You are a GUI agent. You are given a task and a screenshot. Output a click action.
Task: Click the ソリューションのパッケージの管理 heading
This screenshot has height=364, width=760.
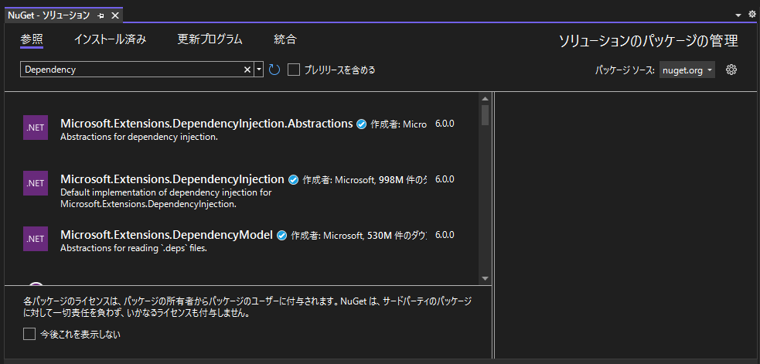click(649, 41)
